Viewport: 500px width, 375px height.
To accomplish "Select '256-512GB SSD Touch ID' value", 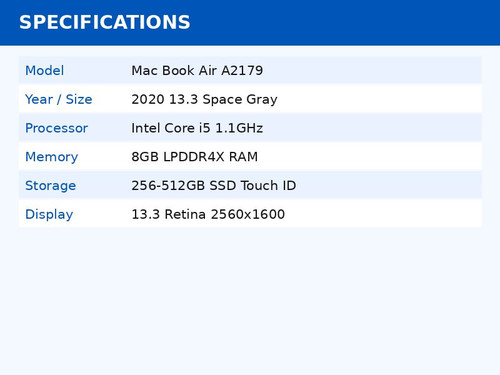I will click(x=214, y=186).
